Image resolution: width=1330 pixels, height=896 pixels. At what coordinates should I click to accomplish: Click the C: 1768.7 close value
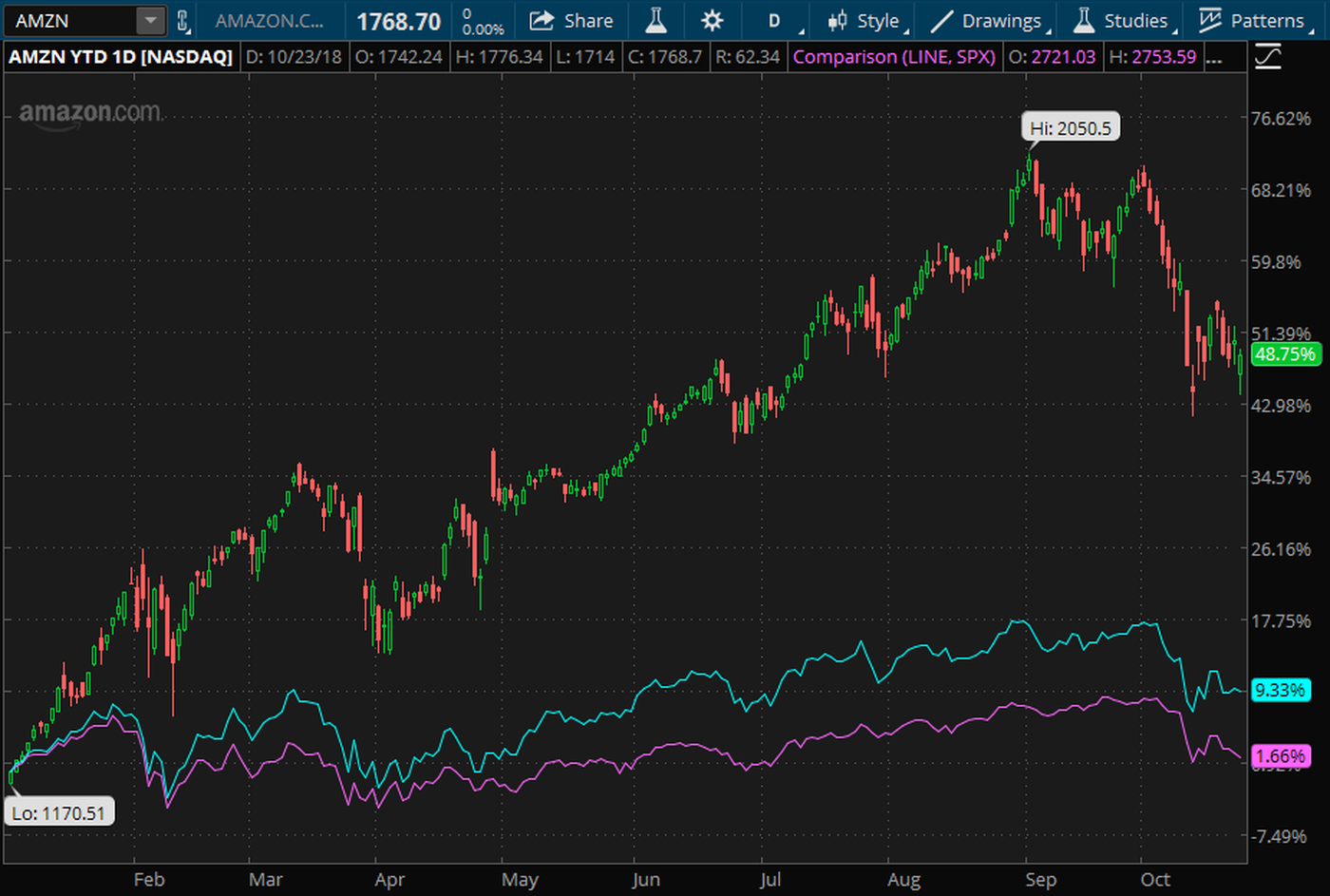pos(665,57)
